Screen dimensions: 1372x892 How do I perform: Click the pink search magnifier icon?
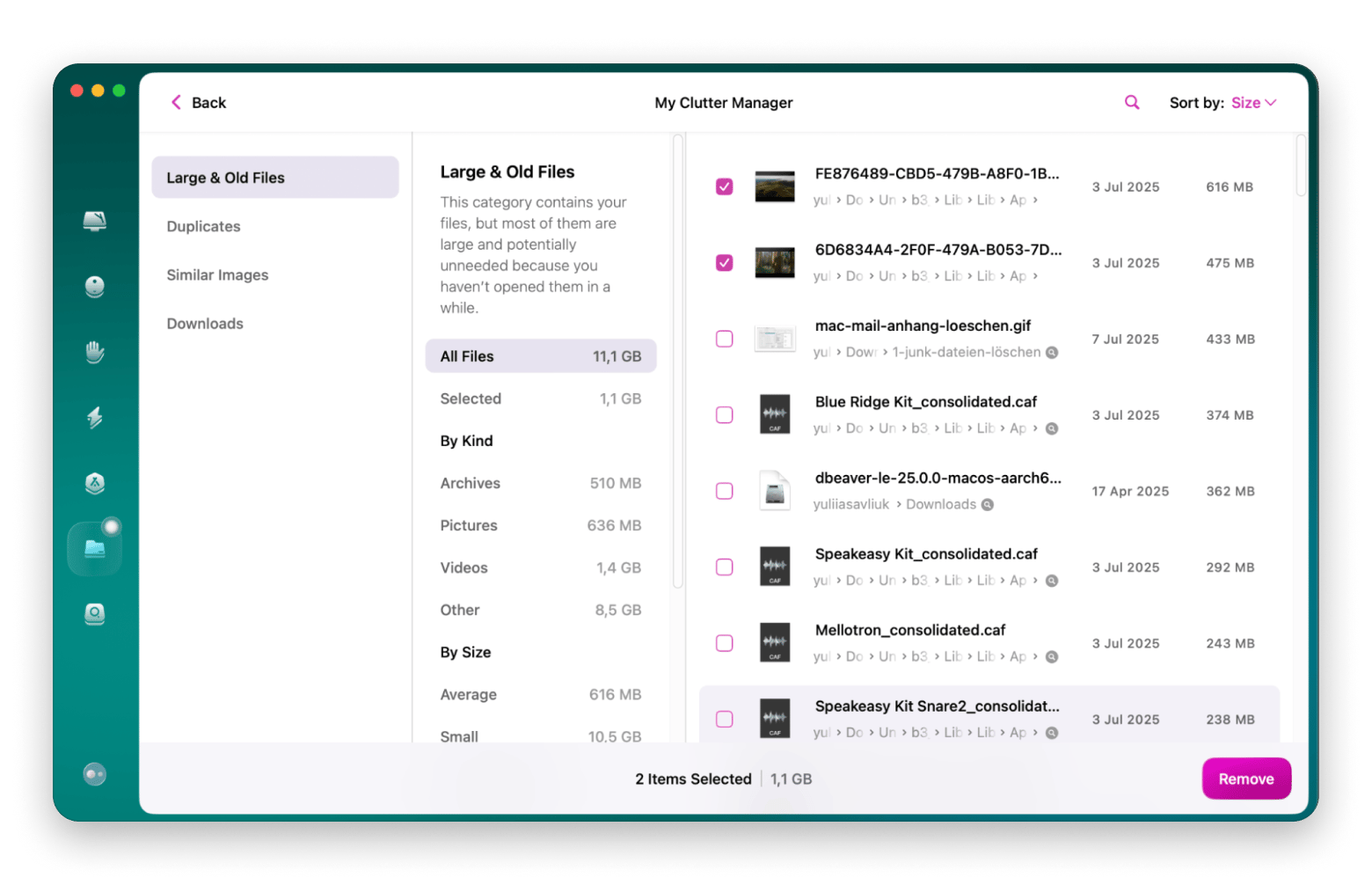pos(1132,103)
